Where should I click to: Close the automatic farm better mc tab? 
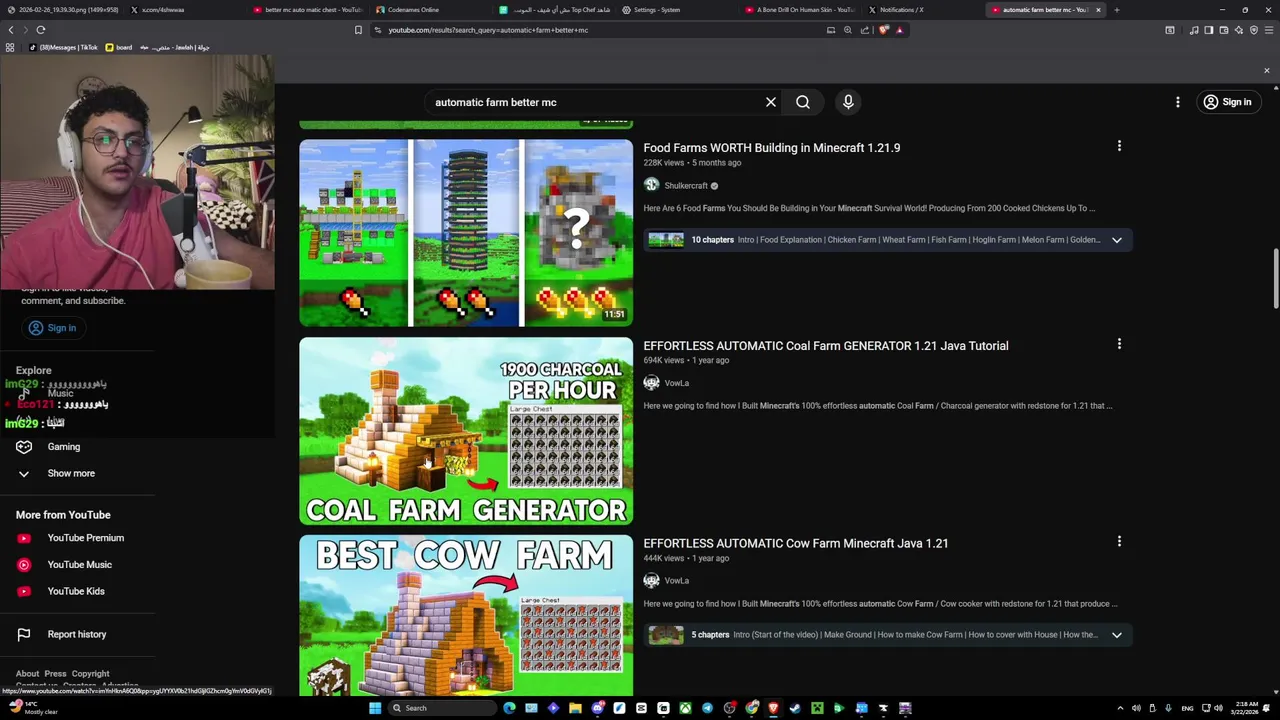[x=1098, y=10]
